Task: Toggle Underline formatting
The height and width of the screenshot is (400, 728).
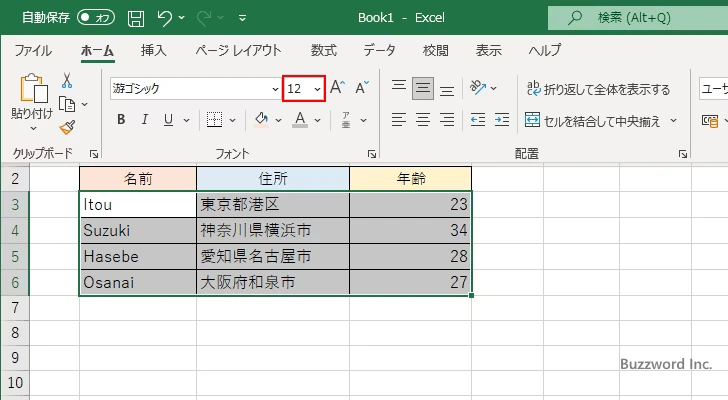Action: [169, 120]
